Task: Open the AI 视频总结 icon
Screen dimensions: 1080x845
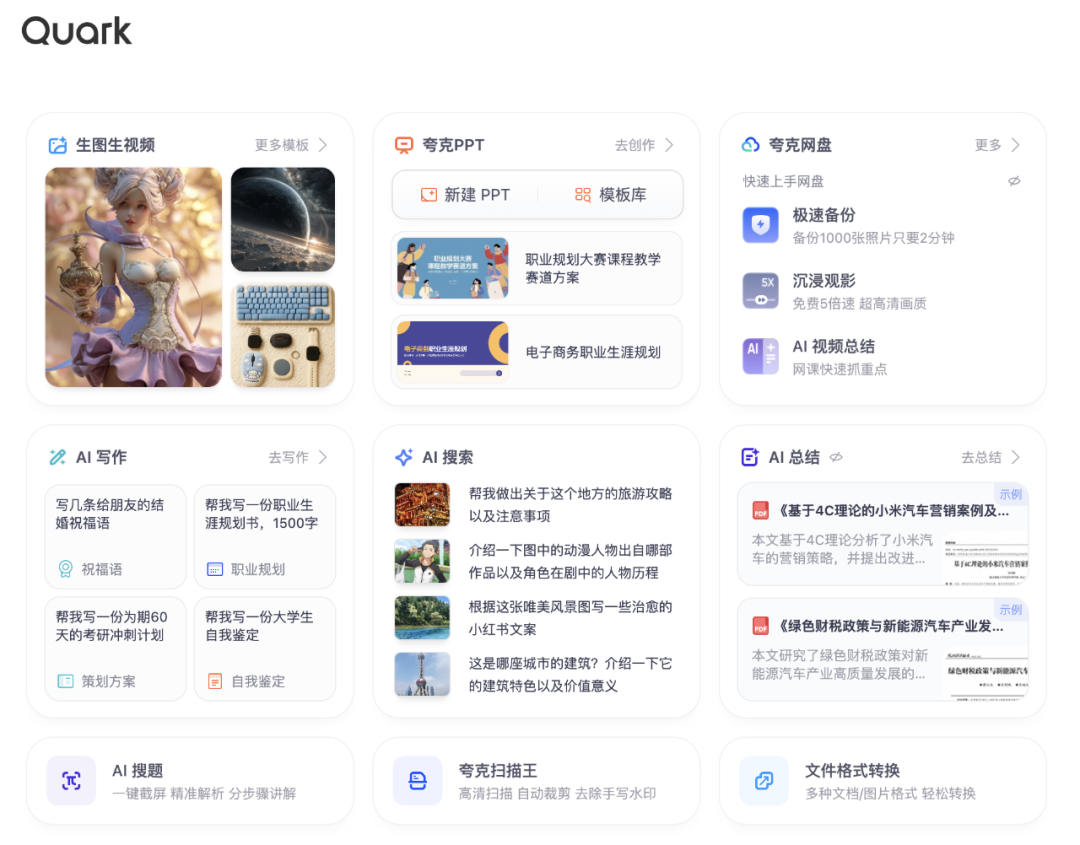Action: pos(760,356)
